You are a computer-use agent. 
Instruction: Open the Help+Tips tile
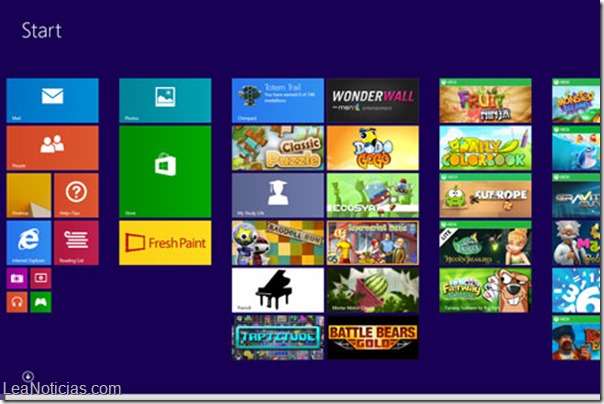point(76,195)
